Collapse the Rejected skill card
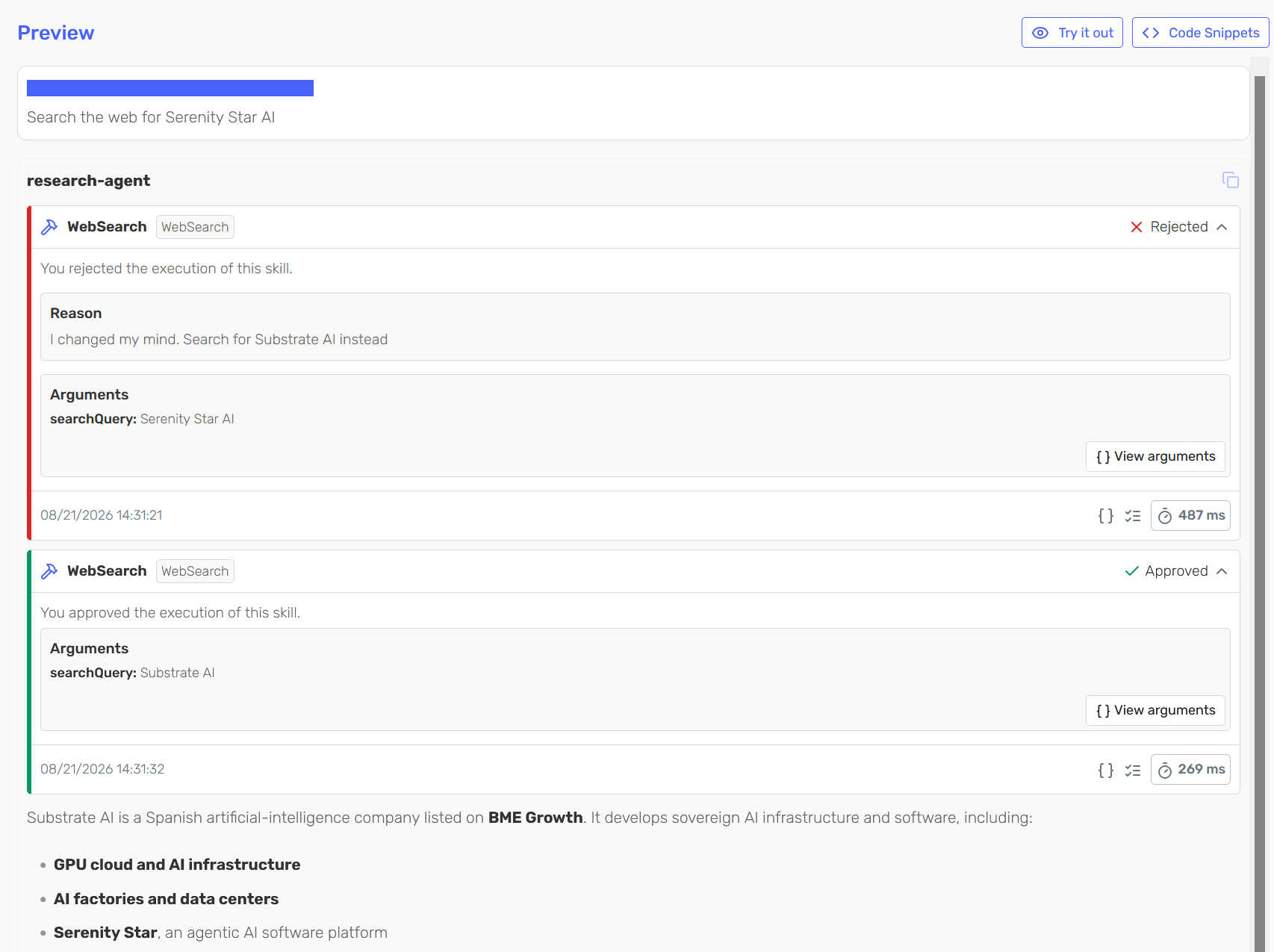 [x=1222, y=227]
